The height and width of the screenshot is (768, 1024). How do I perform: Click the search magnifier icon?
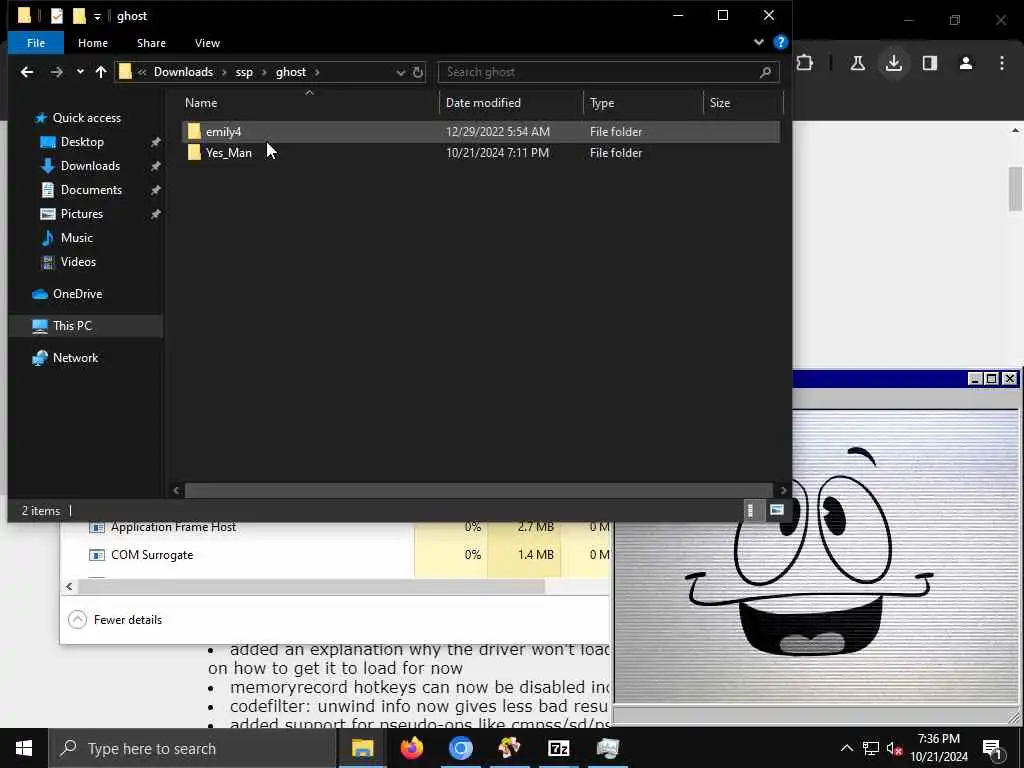coord(765,72)
